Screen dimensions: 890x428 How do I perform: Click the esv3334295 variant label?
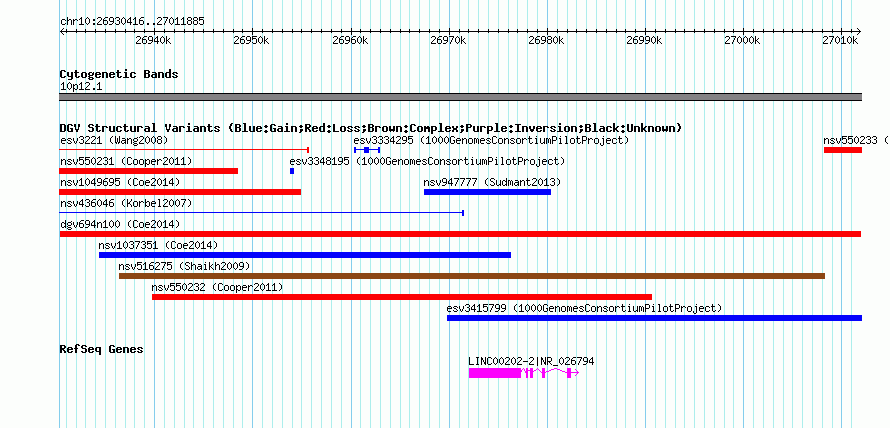pos(491,140)
